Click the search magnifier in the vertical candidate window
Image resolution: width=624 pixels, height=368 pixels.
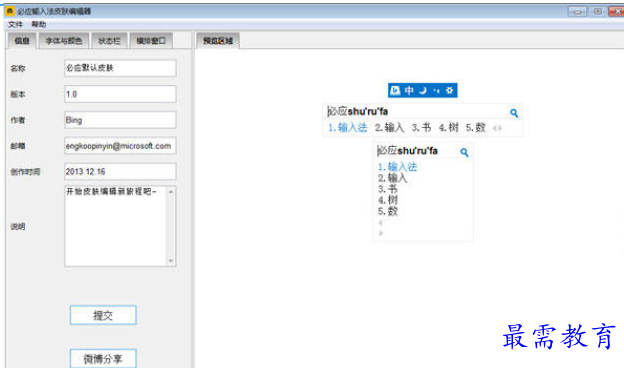tap(464, 152)
